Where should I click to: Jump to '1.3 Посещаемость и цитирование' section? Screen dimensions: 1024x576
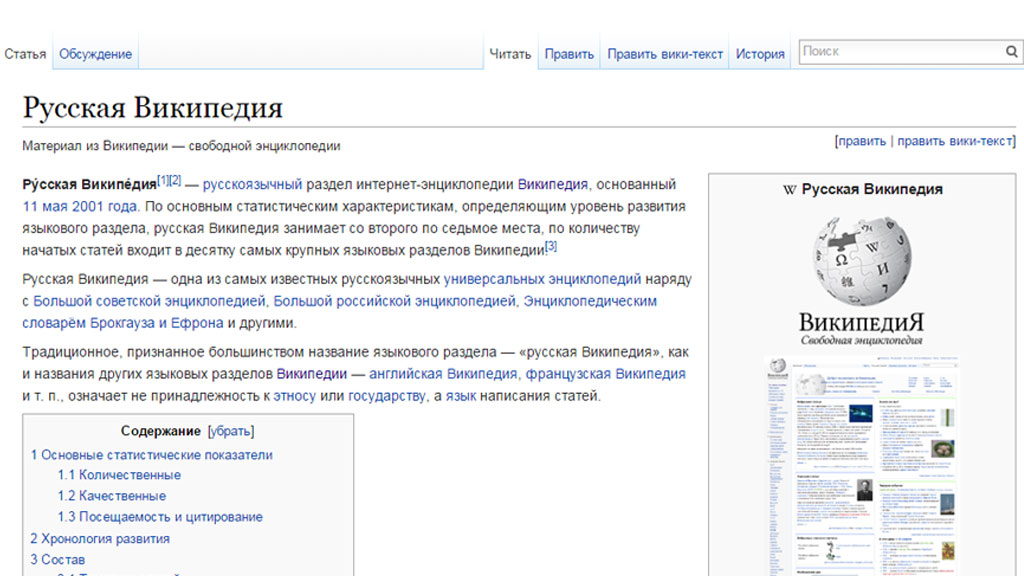pos(160,517)
